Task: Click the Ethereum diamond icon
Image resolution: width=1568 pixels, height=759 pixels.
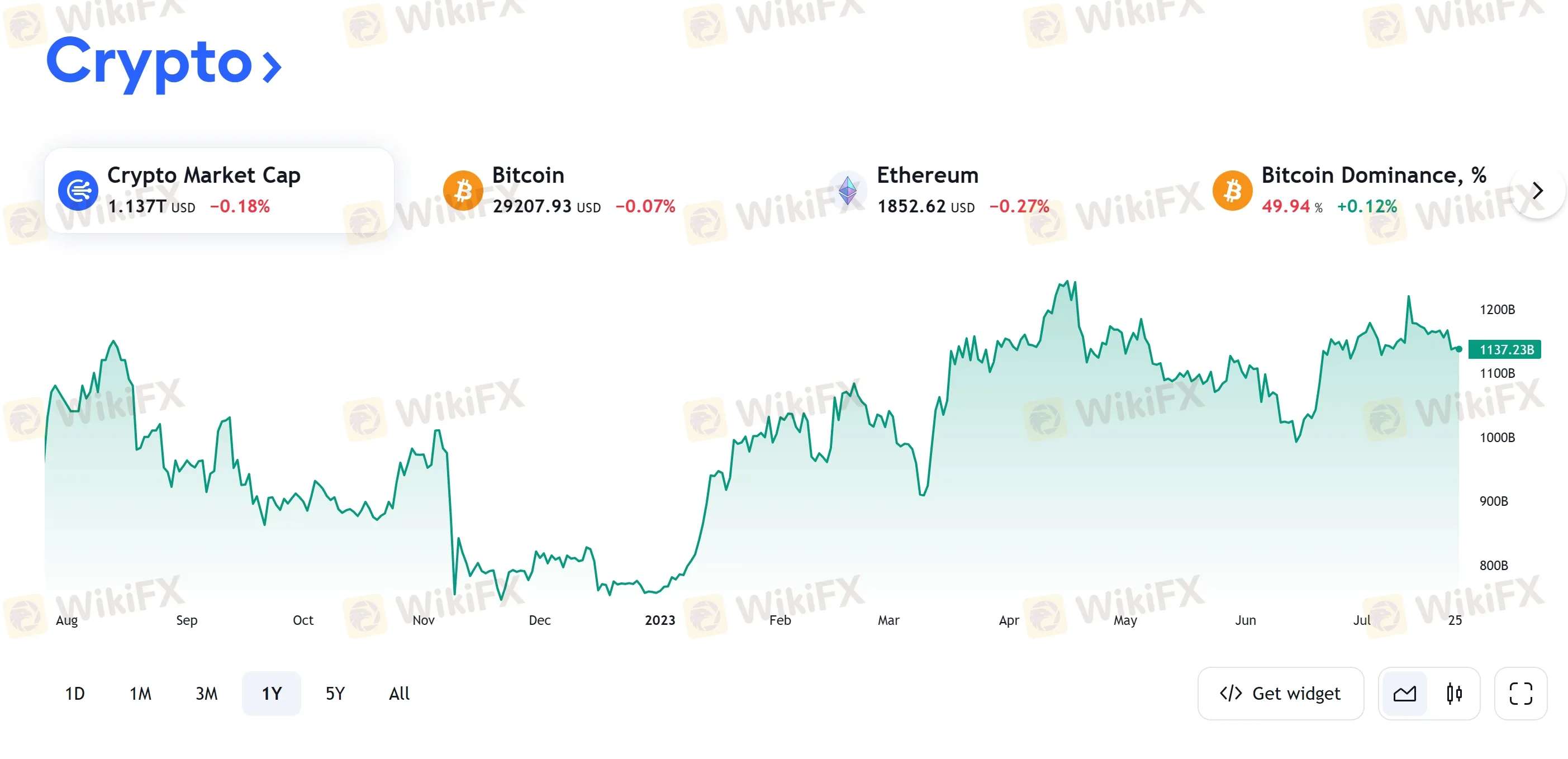Action: tap(847, 191)
